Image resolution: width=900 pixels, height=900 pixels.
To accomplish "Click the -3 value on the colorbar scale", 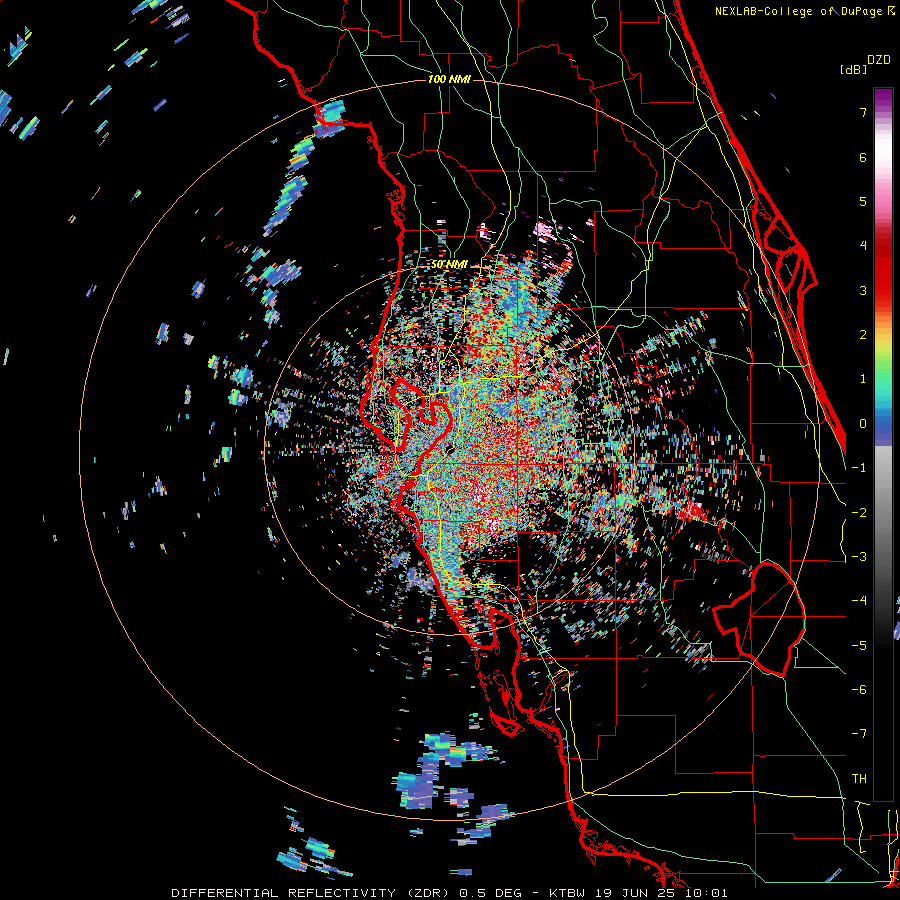I will [859, 557].
